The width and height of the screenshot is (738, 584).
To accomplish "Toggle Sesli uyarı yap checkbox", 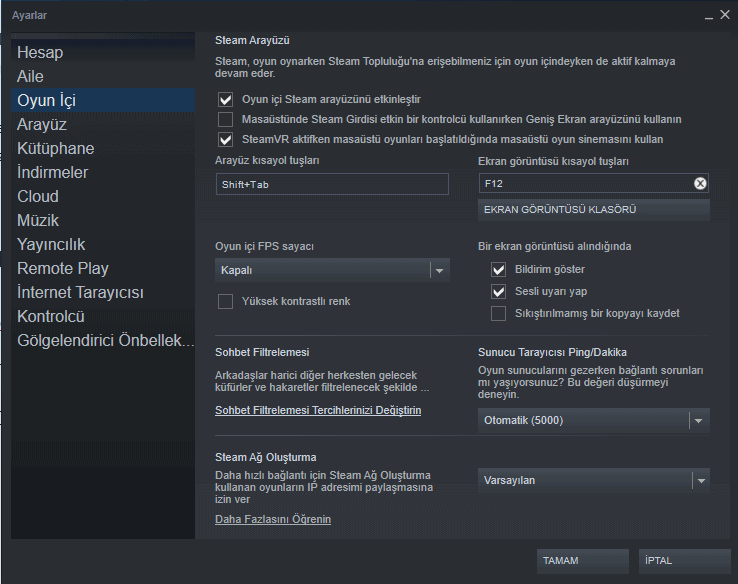I will (498, 292).
